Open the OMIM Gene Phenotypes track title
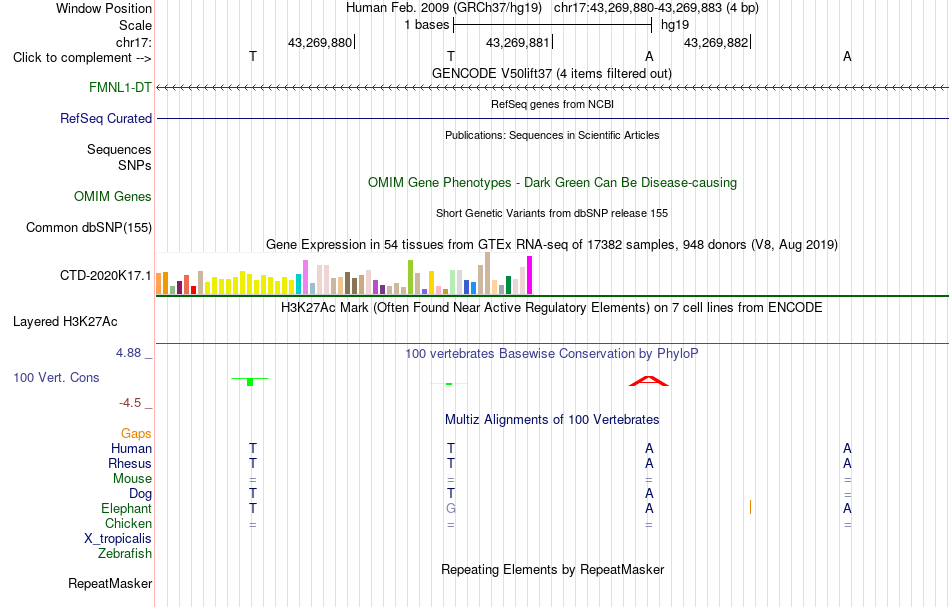This screenshot has width=950, height=607. [552, 182]
